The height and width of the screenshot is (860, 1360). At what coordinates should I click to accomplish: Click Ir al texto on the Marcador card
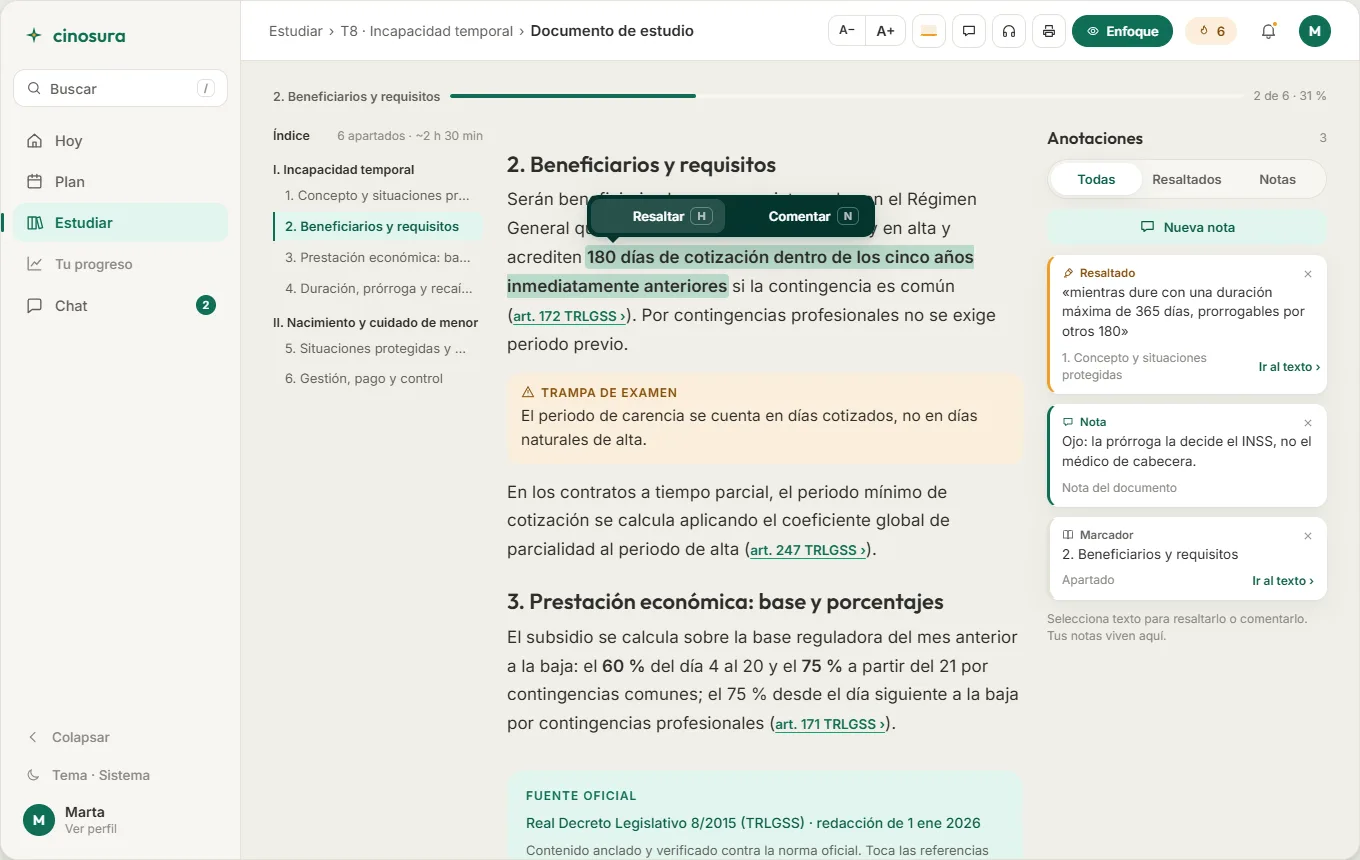pyautogui.click(x=1283, y=581)
